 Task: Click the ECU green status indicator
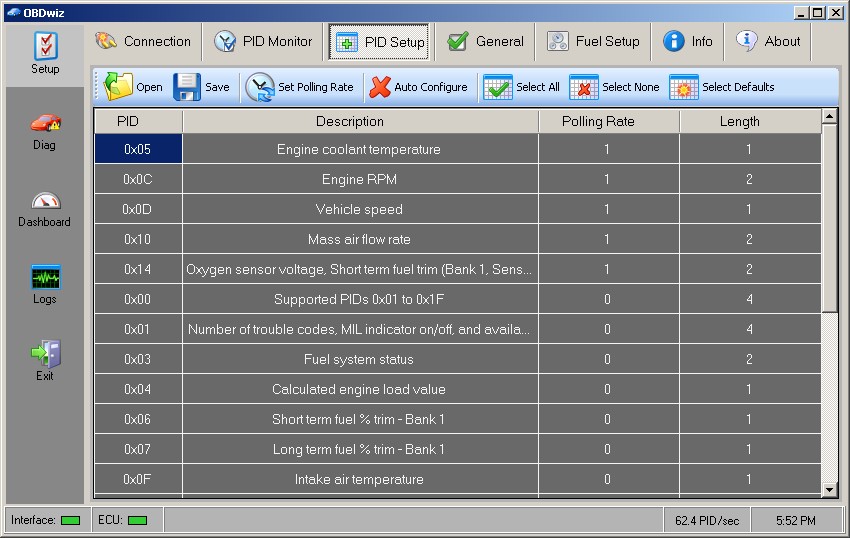point(137,521)
